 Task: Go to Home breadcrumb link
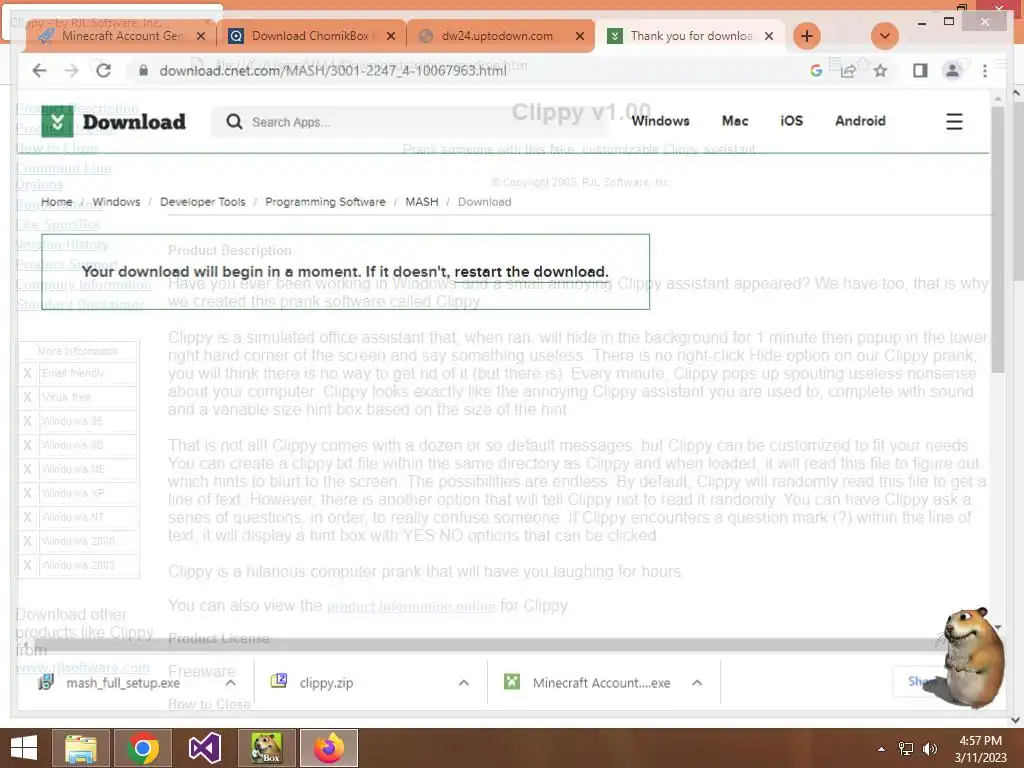coord(57,202)
